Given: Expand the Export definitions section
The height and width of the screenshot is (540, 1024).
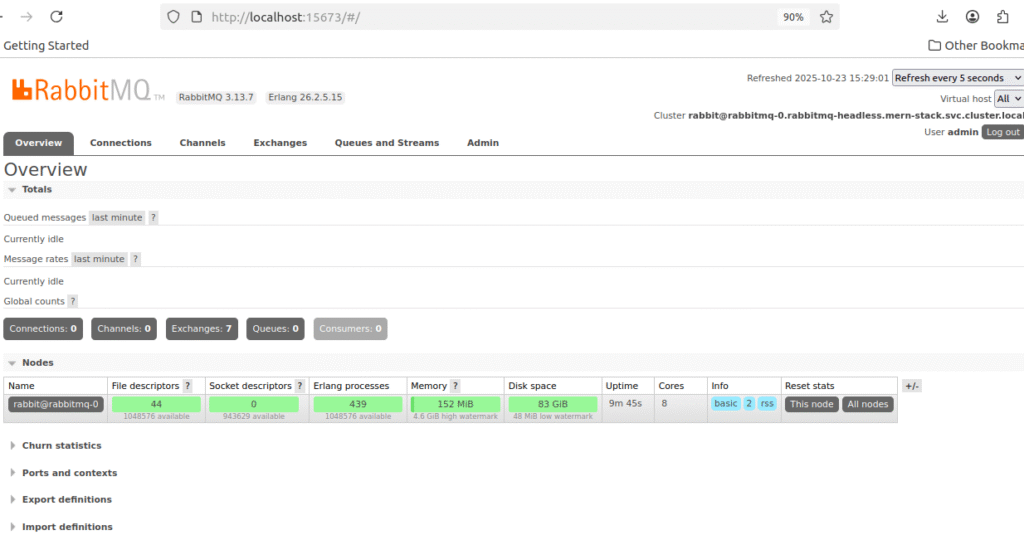Looking at the screenshot, I should [x=66, y=500].
